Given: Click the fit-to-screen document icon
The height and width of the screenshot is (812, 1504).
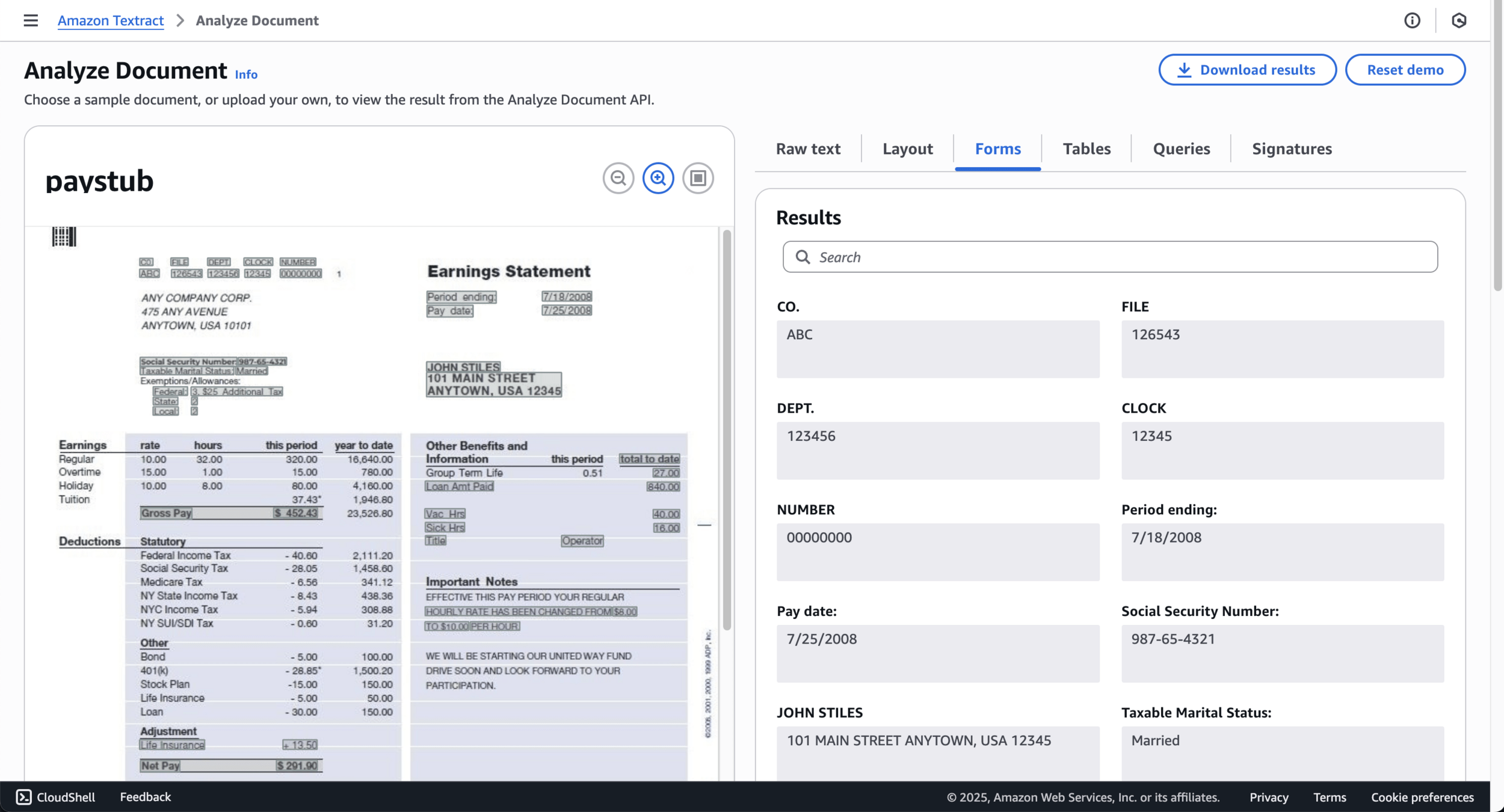Looking at the screenshot, I should click(x=698, y=178).
